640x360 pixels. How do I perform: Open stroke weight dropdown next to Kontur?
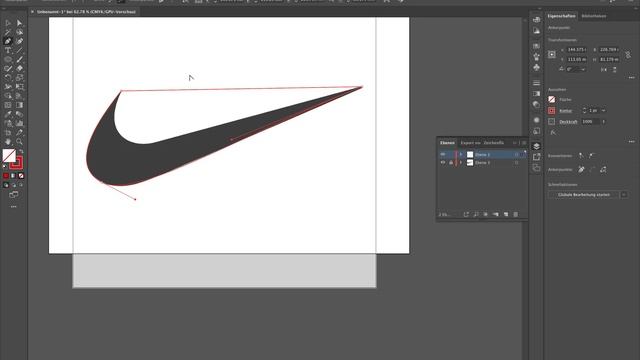tap(604, 111)
